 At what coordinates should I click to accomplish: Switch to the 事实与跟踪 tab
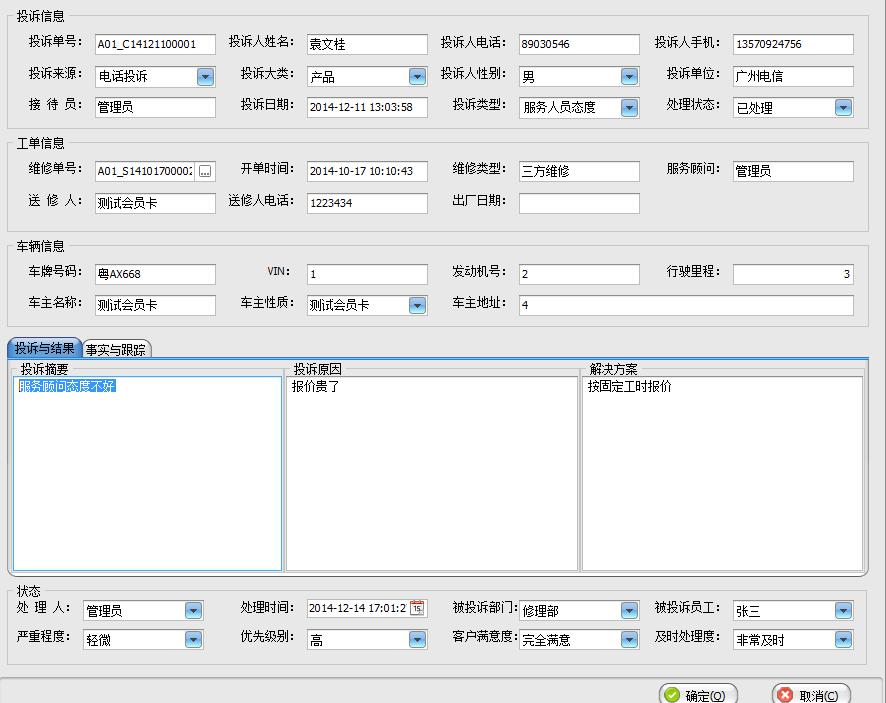(x=116, y=349)
